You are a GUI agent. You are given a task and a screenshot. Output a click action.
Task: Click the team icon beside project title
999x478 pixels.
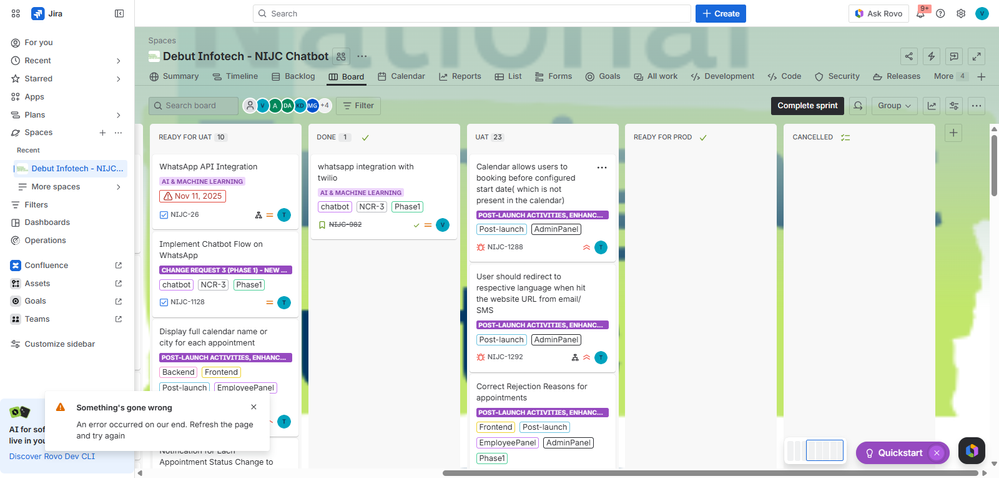(x=342, y=56)
